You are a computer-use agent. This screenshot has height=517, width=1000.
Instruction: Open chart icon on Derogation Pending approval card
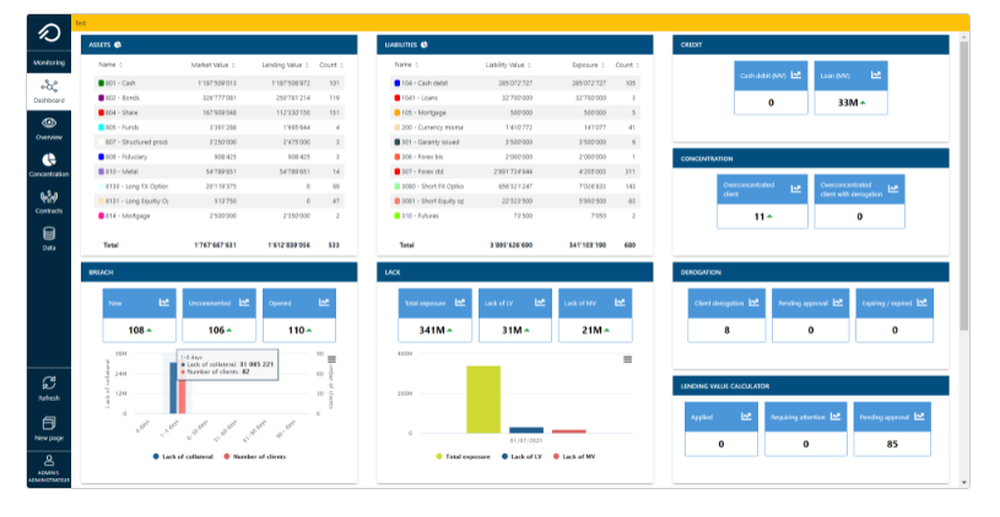(838, 303)
